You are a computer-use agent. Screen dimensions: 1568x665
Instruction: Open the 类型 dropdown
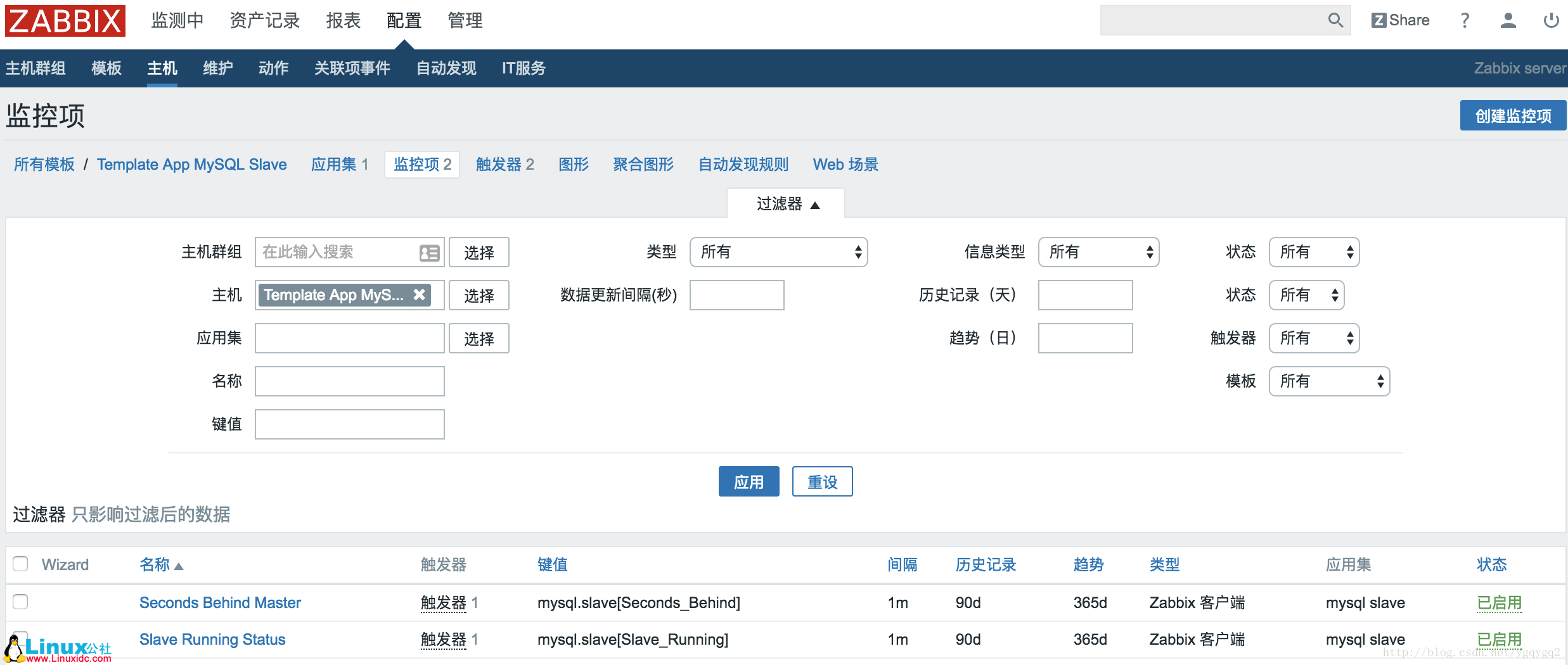point(778,252)
